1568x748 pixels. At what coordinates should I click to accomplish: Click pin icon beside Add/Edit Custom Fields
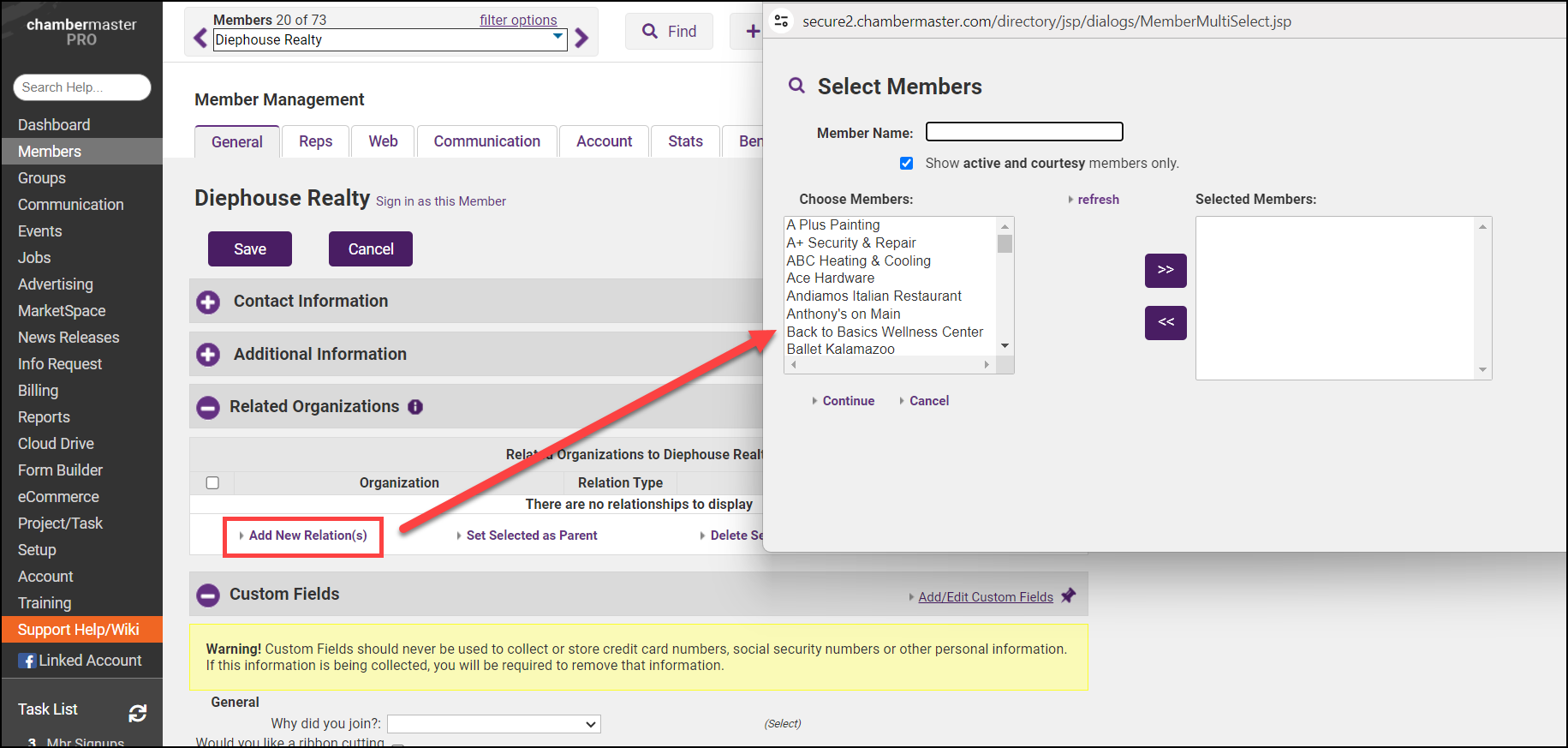1068,596
